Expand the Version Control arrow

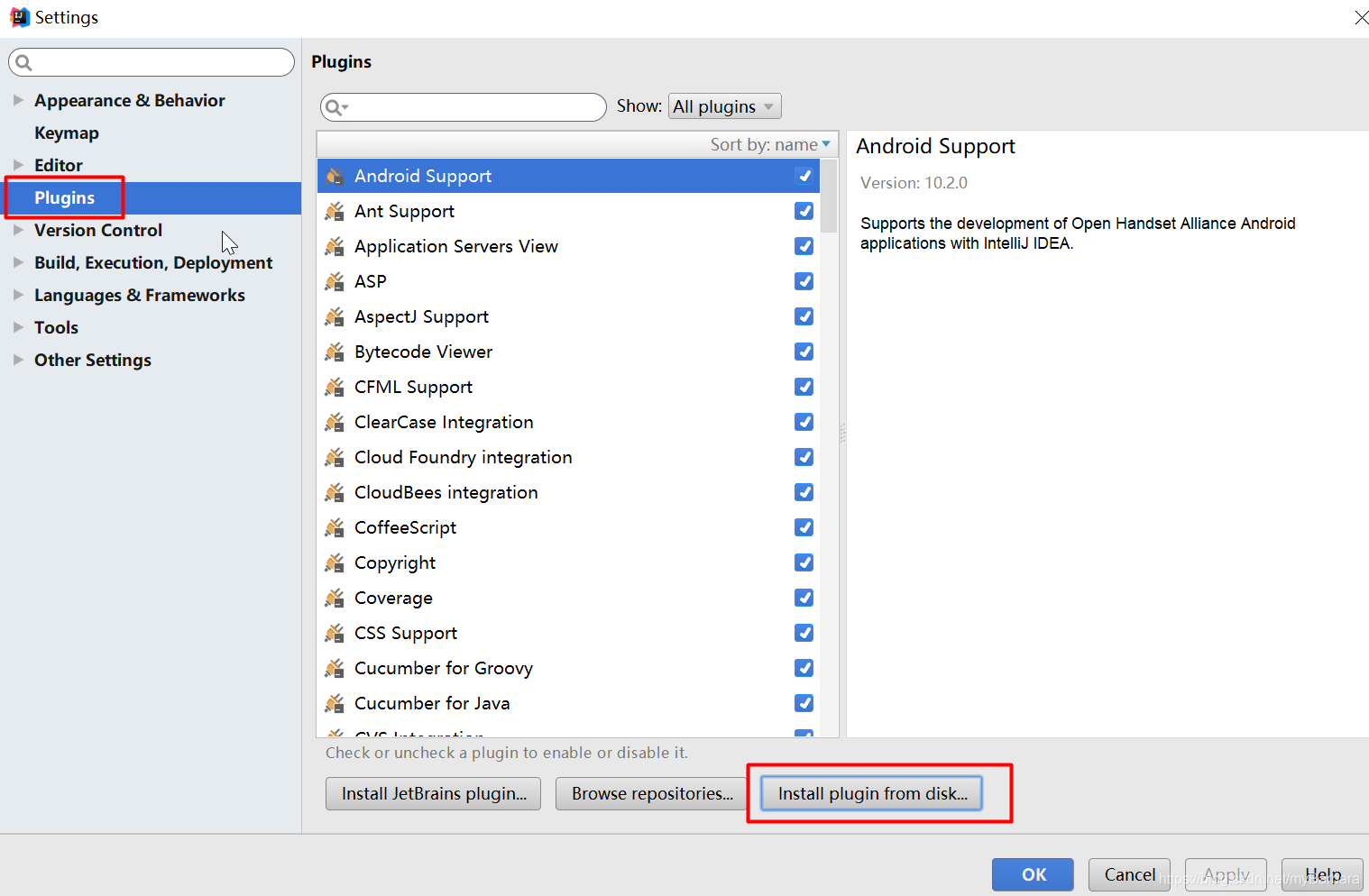[x=18, y=230]
